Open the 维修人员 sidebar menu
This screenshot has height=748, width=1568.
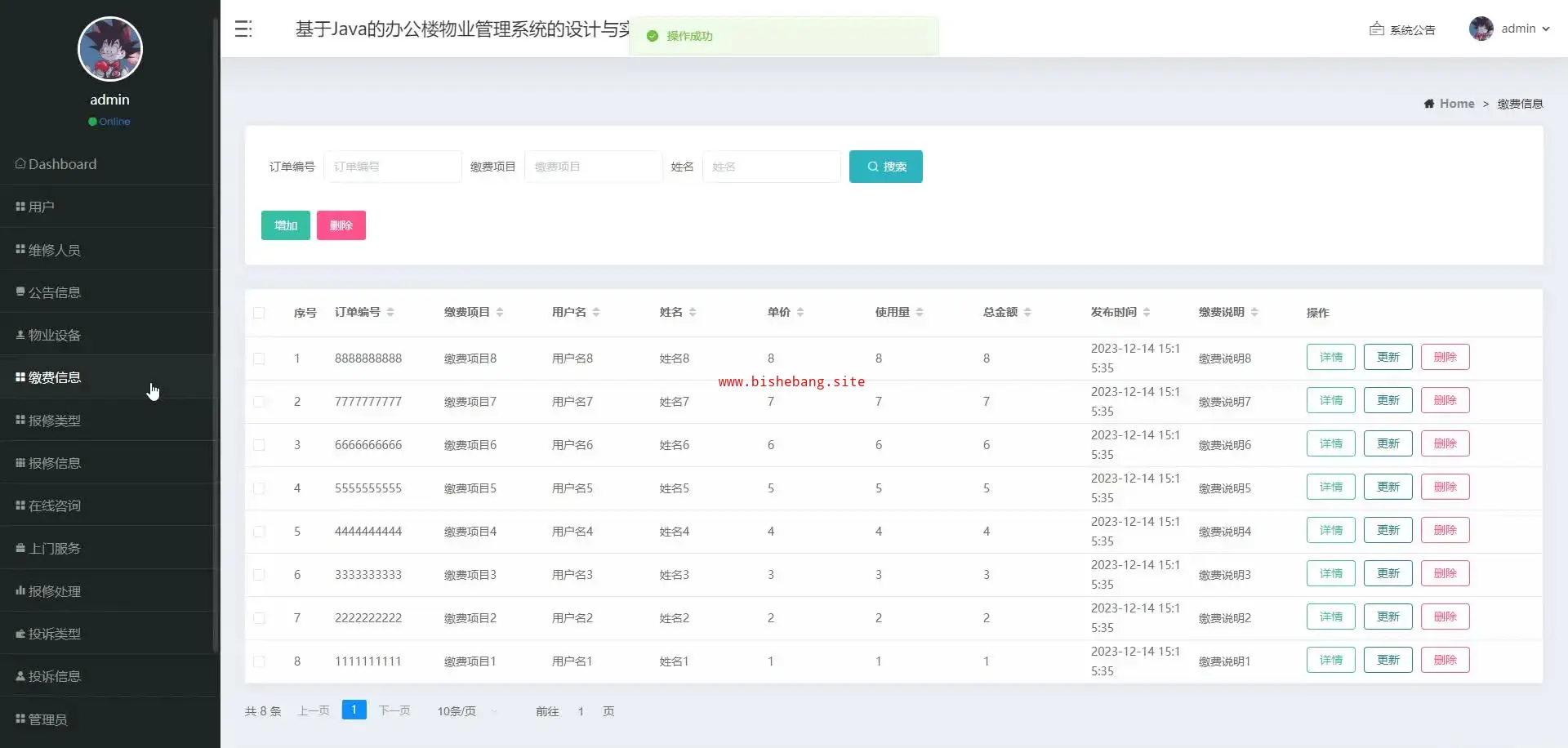tap(109, 250)
